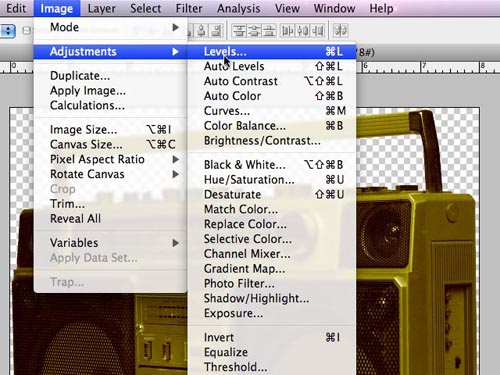Open the Curves... adjustment
The image size is (500, 375).
272,111
